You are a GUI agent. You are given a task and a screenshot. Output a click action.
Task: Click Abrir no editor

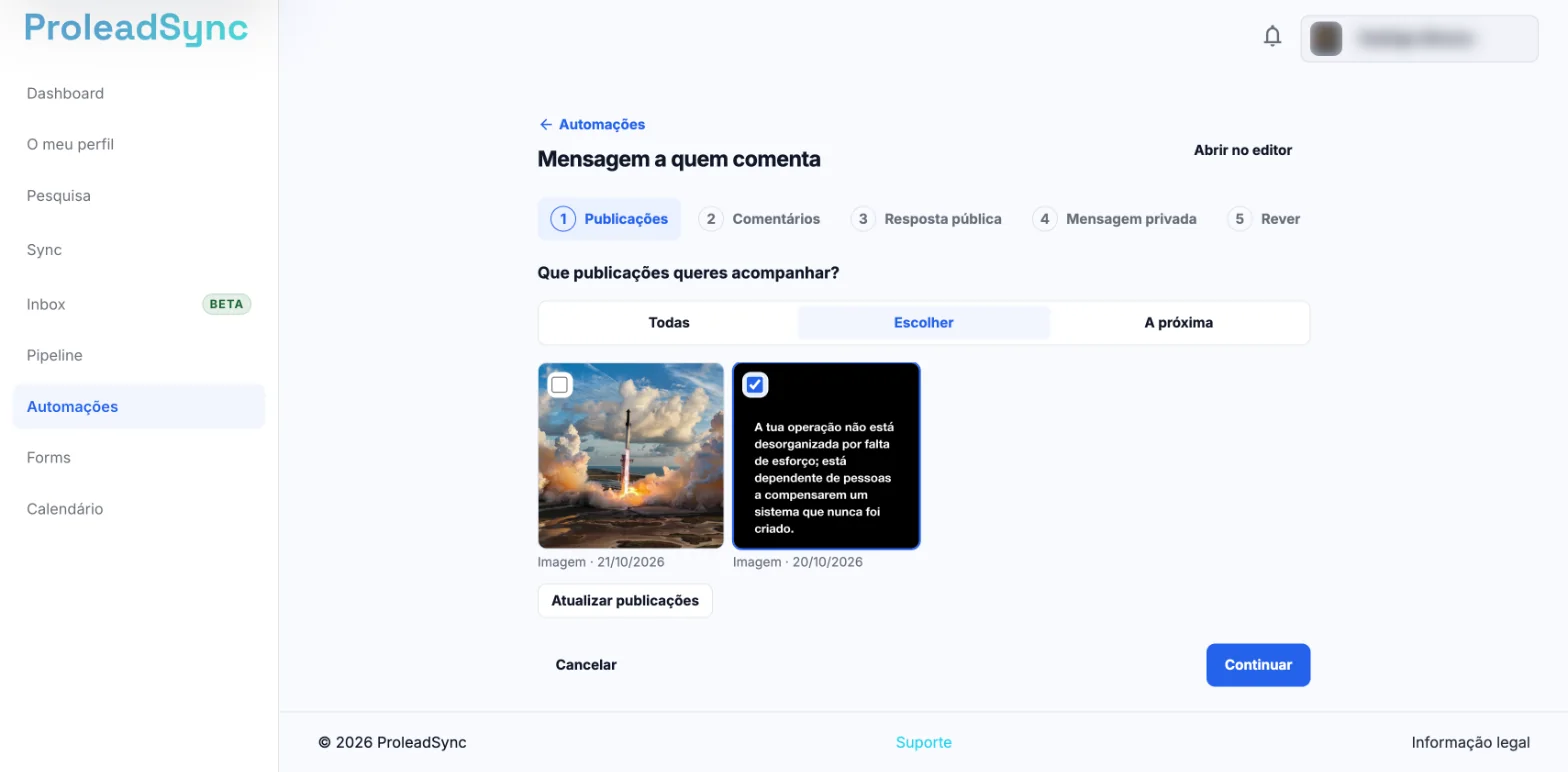1243,150
